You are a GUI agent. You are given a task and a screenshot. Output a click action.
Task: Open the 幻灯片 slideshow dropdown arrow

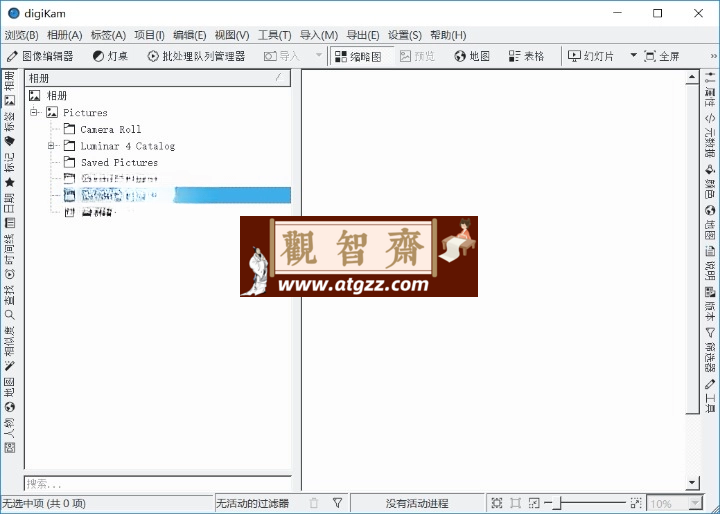point(633,56)
